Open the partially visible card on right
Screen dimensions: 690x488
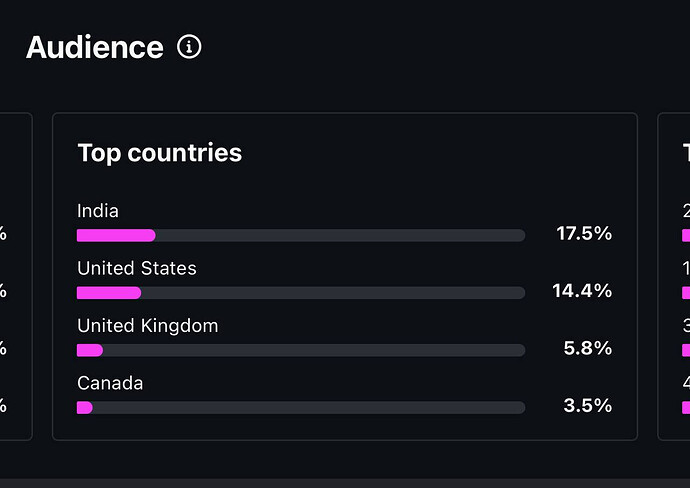pos(674,276)
